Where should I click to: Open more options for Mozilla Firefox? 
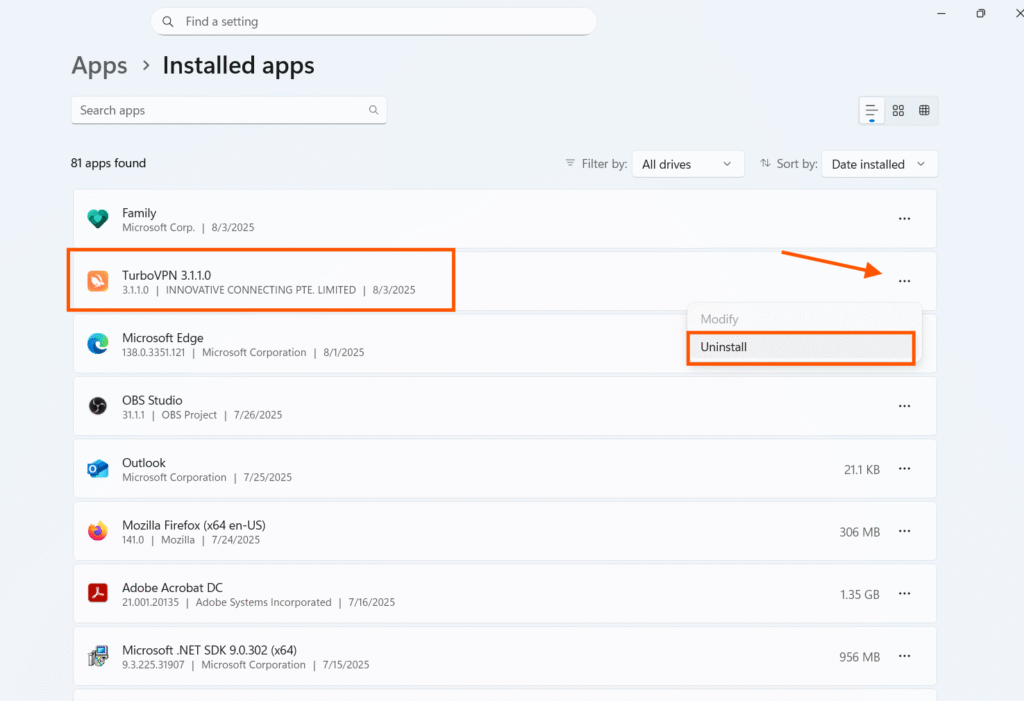coord(904,531)
